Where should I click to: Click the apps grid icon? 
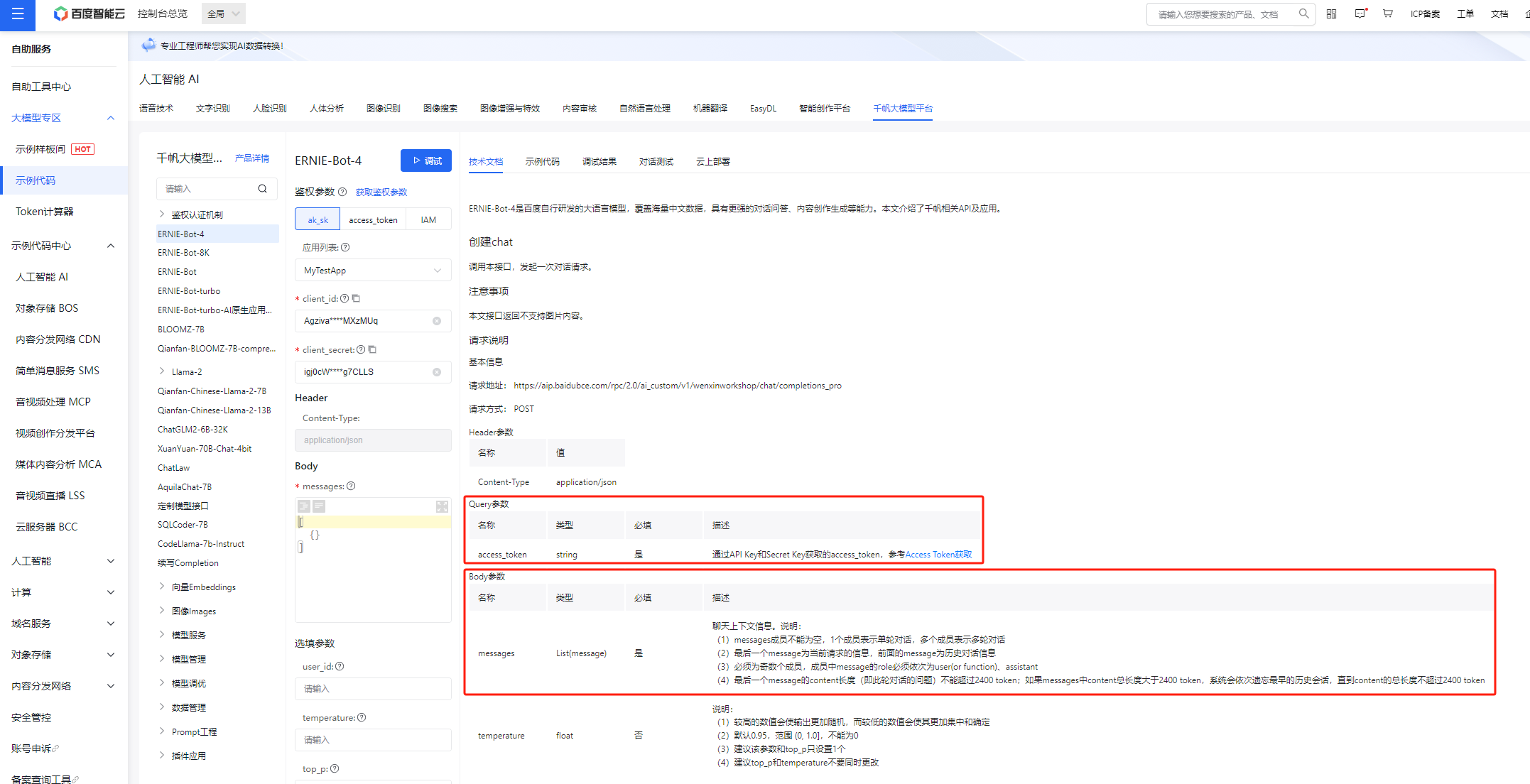pyautogui.click(x=1331, y=13)
